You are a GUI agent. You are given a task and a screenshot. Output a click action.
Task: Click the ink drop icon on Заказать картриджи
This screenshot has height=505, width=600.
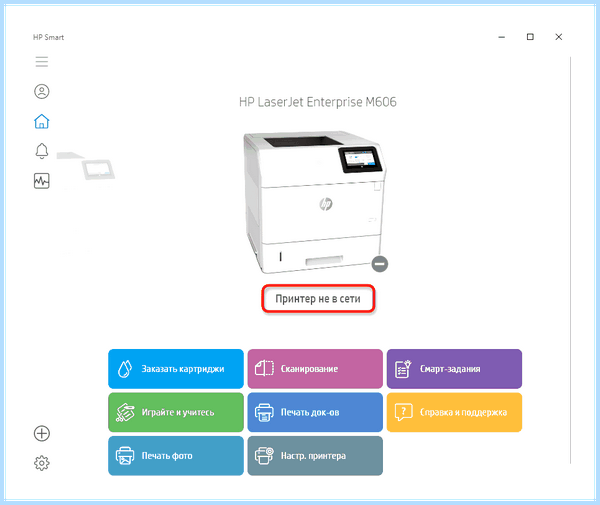(x=125, y=369)
